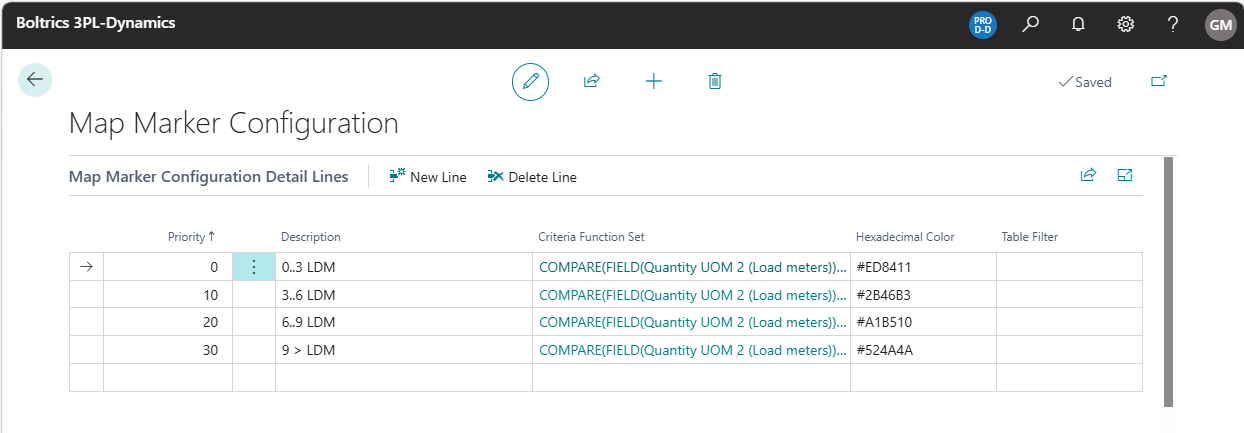Click the vertical scrollbar on the right
Viewport: 1244px width, 433px height.
(1169, 281)
